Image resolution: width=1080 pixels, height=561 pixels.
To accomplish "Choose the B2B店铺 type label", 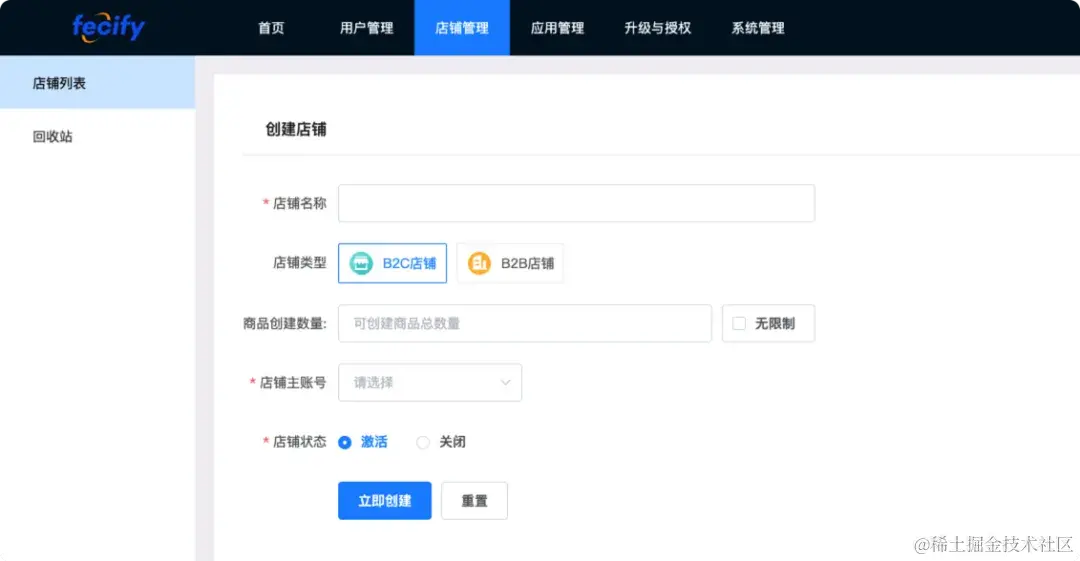I will [528, 263].
